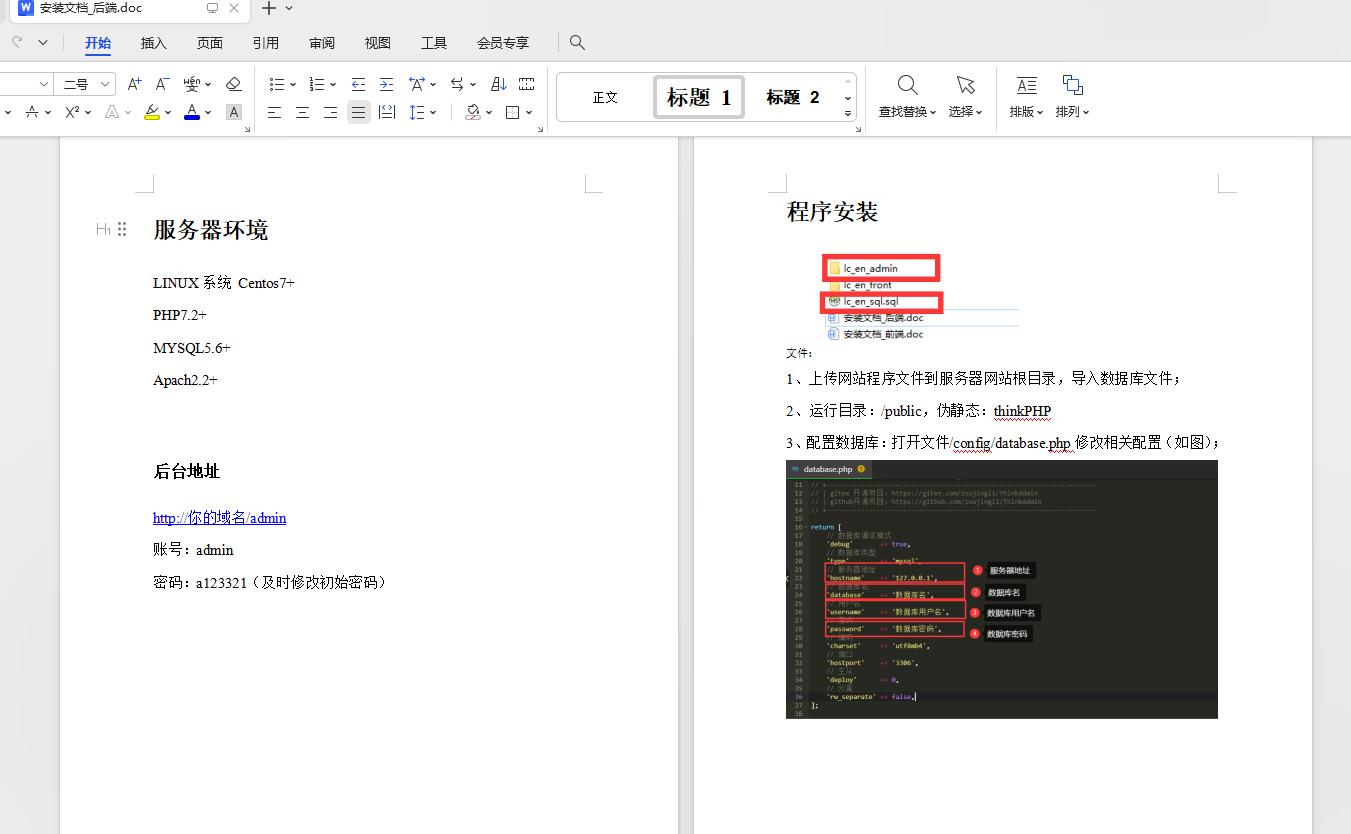Enable the bulleted list
Image resolution: width=1351 pixels, height=834 pixels.
pos(277,84)
